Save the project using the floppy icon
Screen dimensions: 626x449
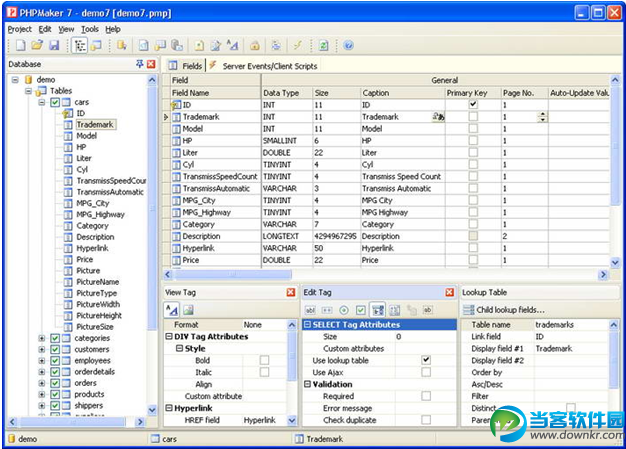(x=54, y=45)
